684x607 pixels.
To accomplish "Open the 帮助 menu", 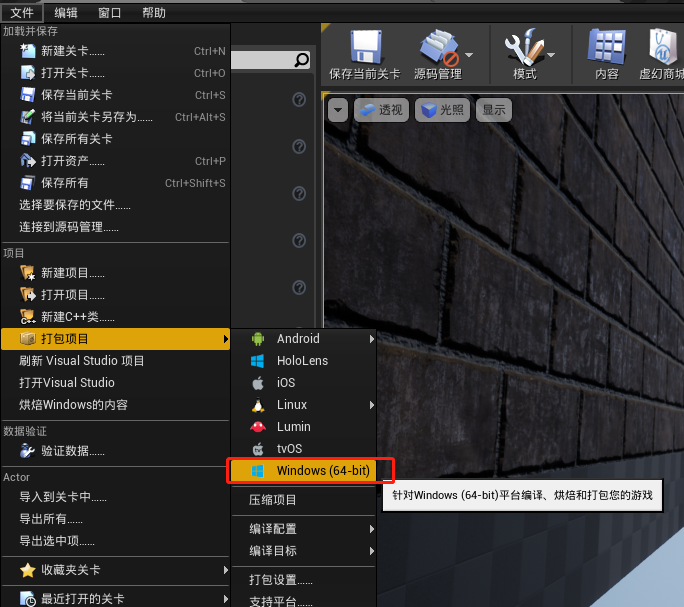I will [x=154, y=13].
